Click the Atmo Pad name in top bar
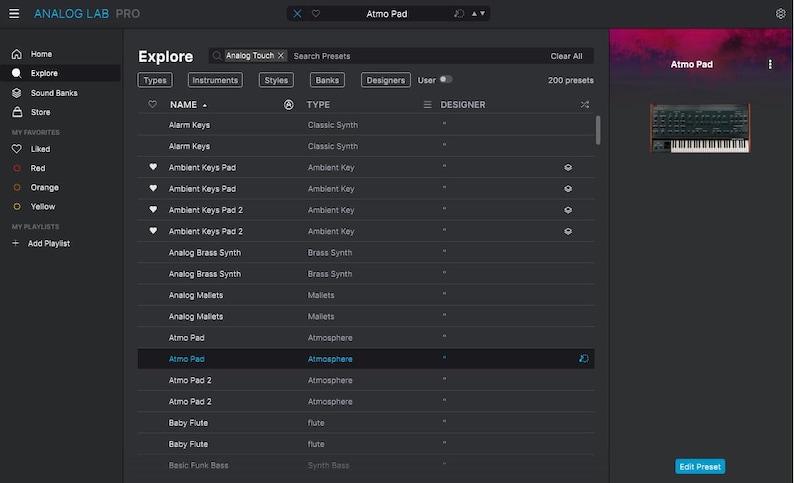The image size is (794, 483). (x=387, y=14)
